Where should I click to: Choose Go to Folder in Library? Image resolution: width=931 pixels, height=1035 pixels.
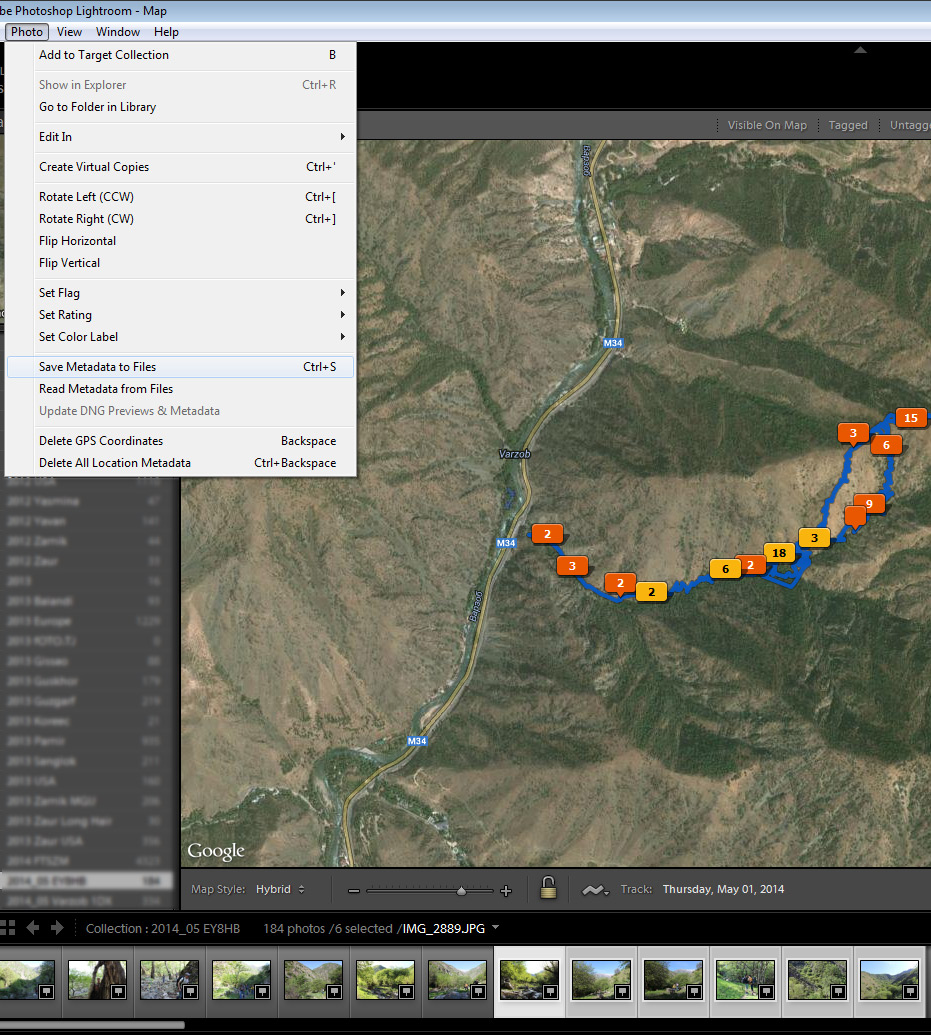[x=180, y=107]
